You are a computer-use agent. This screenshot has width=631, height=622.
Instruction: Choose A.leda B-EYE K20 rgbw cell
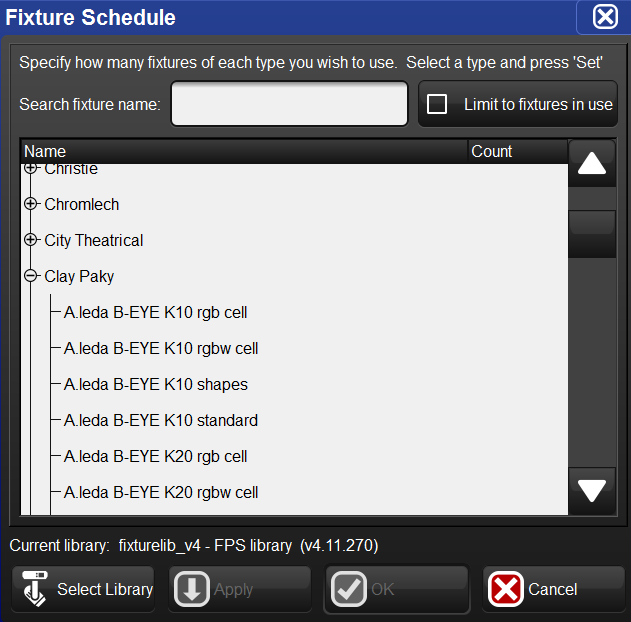[161, 492]
